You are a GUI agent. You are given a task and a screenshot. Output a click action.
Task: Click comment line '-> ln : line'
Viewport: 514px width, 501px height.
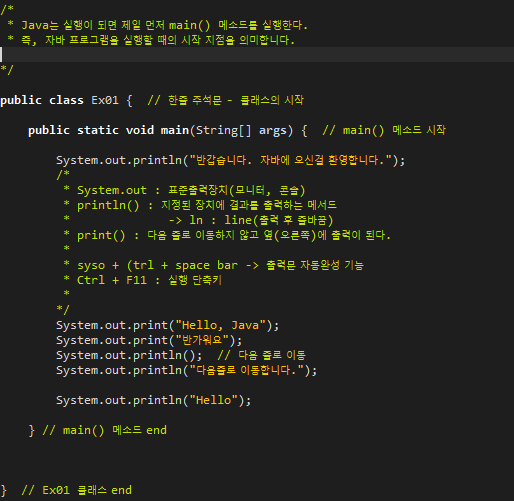[251, 220]
